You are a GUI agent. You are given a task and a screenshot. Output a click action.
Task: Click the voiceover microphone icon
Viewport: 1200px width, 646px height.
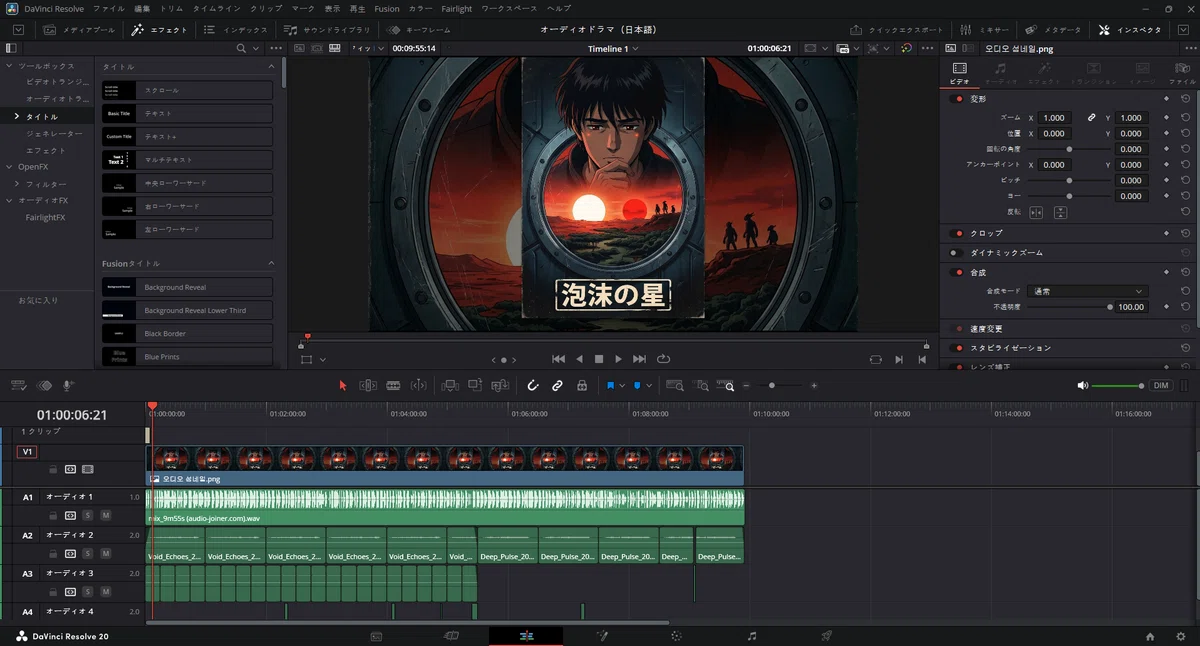(x=69, y=385)
